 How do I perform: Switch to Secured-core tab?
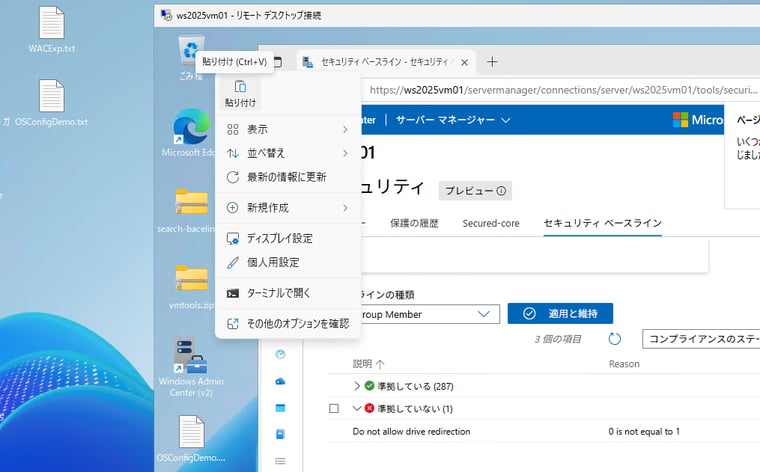[491, 223]
